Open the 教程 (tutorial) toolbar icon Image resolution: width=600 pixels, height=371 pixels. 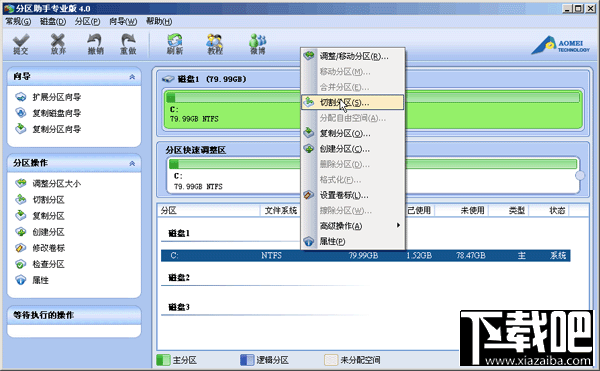tap(215, 44)
